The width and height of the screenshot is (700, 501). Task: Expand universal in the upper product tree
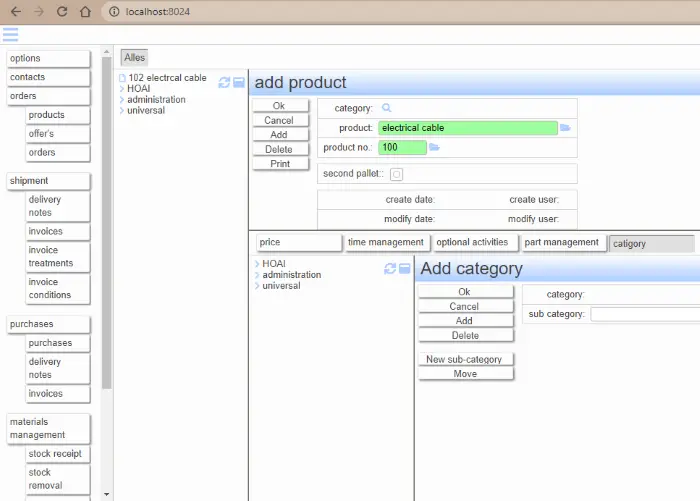[122, 110]
